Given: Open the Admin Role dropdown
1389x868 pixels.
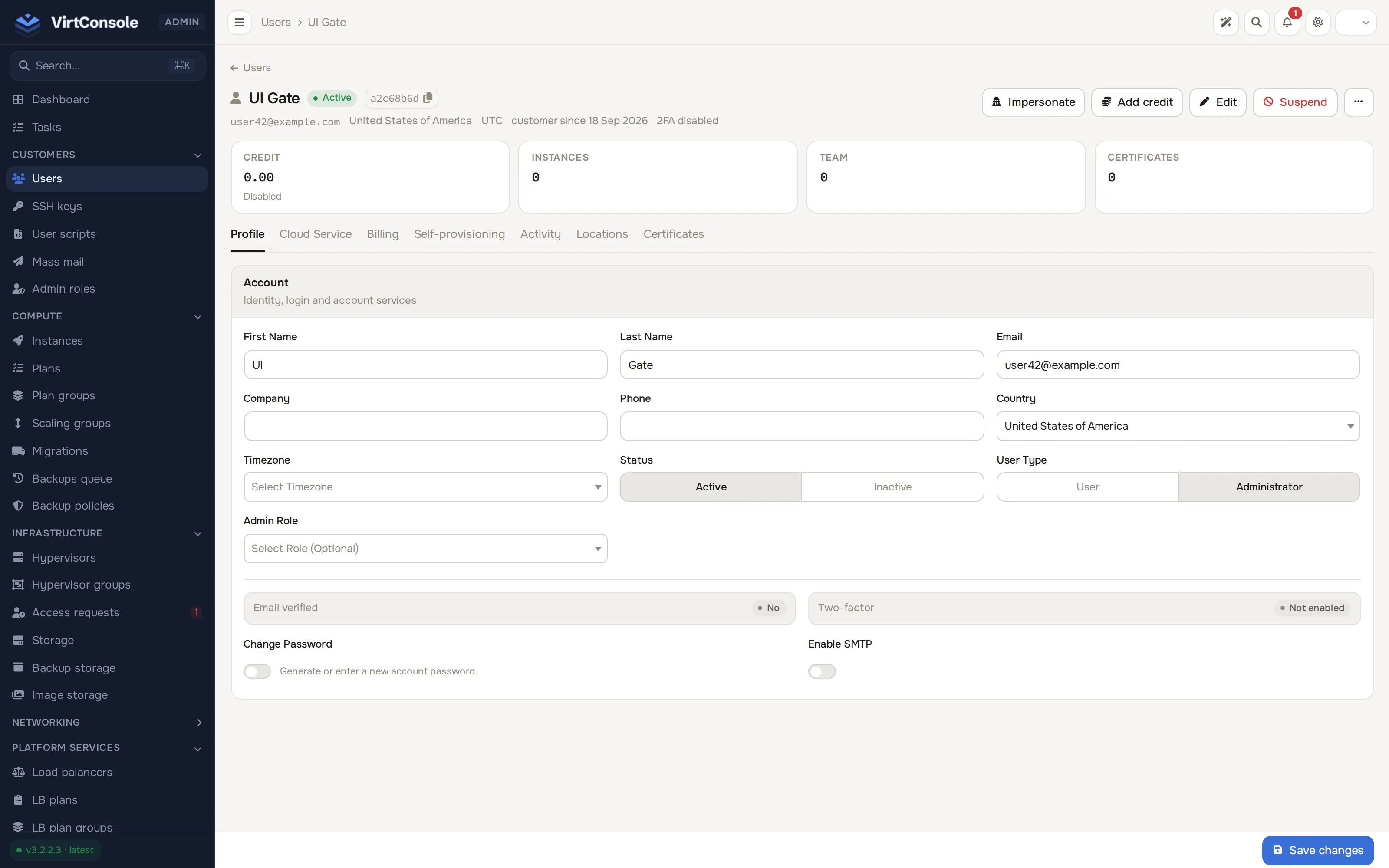Looking at the screenshot, I should point(425,548).
